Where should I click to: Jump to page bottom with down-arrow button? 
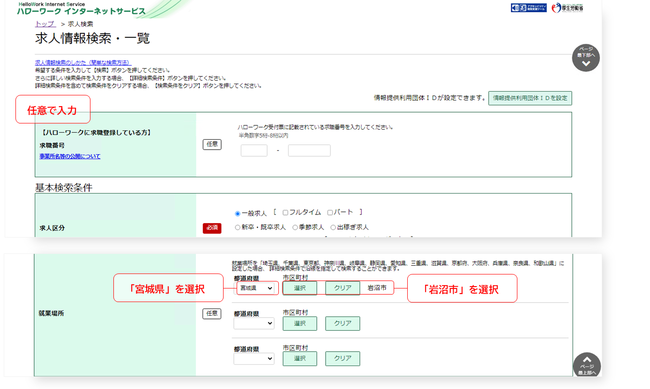click(x=586, y=58)
